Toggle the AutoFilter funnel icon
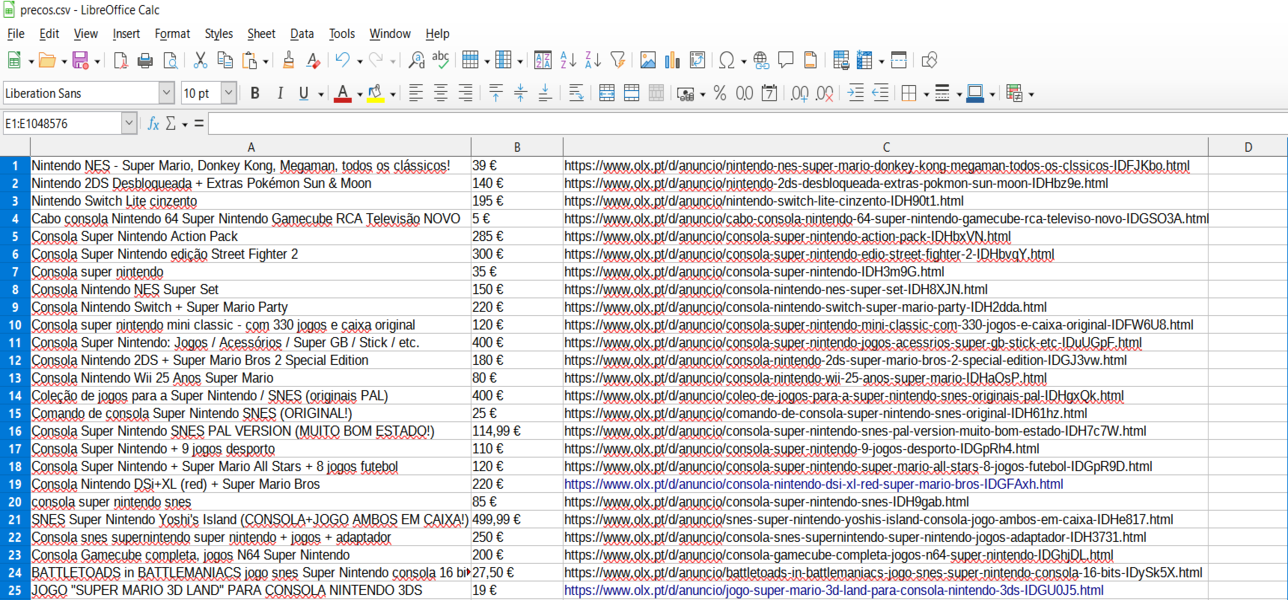Image resolution: width=1288 pixels, height=600 pixels. (618, 61)
